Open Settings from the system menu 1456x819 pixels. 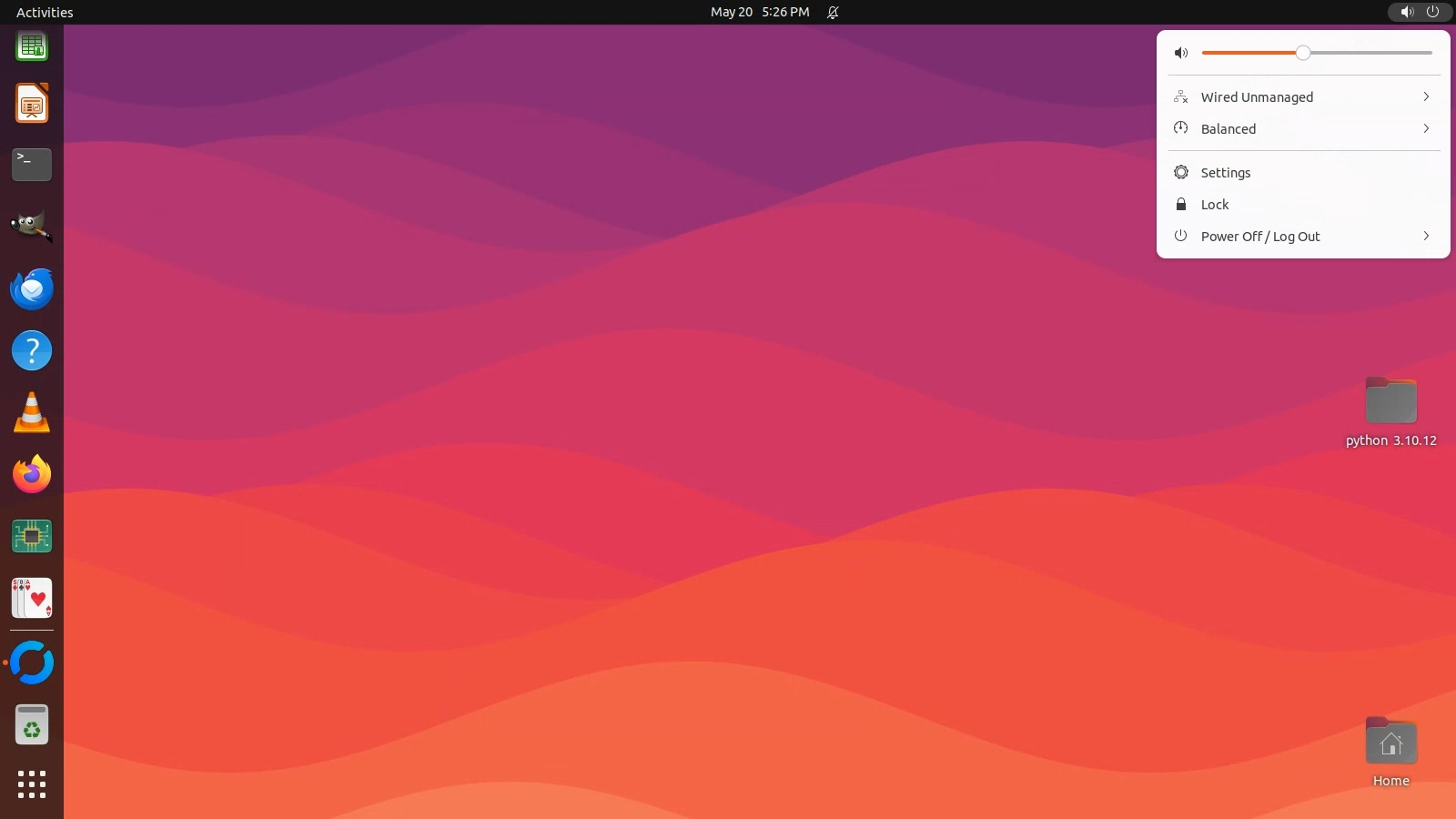tap(1225, 173)
